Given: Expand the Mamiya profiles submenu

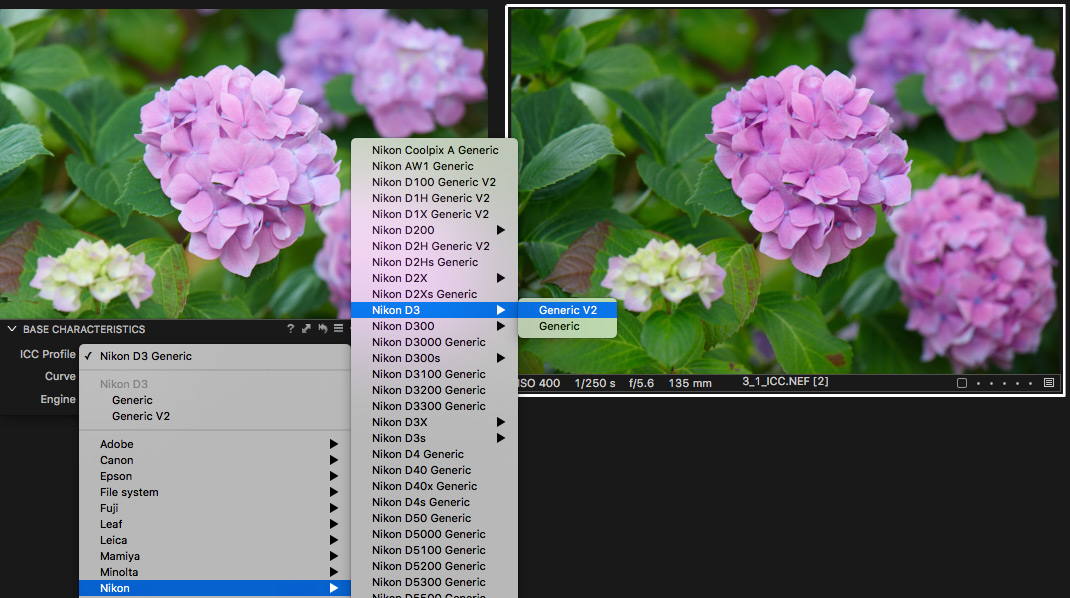Looking at the screenshot, I should [214, 556].
